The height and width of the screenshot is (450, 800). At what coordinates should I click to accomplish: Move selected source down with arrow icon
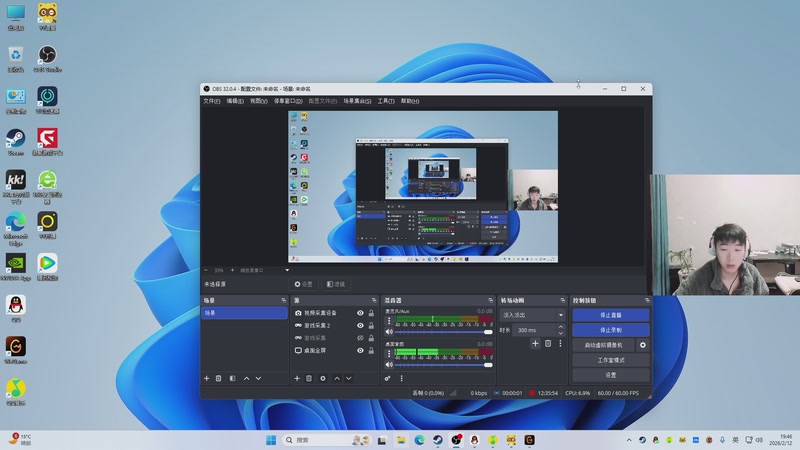(x=349, y=379)
